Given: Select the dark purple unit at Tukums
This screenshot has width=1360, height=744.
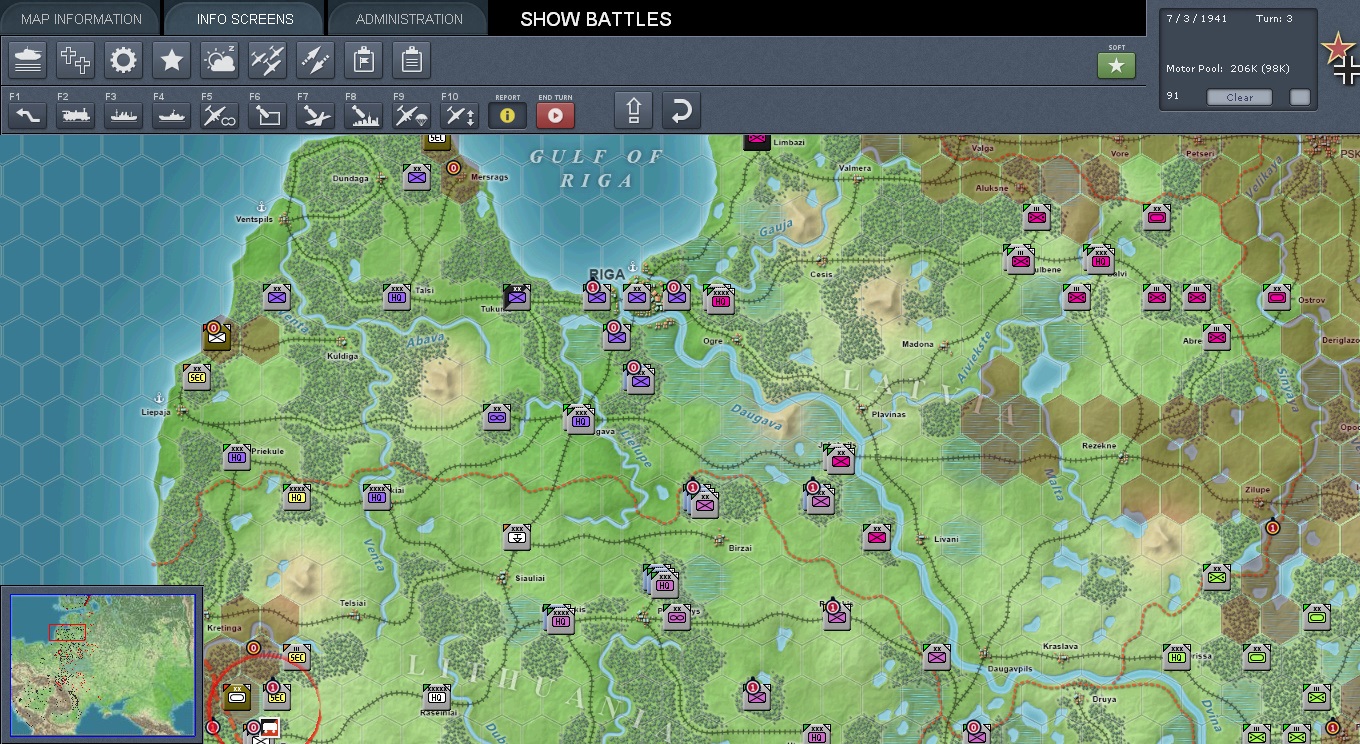Looking at the screenshot, I should 517,297.
